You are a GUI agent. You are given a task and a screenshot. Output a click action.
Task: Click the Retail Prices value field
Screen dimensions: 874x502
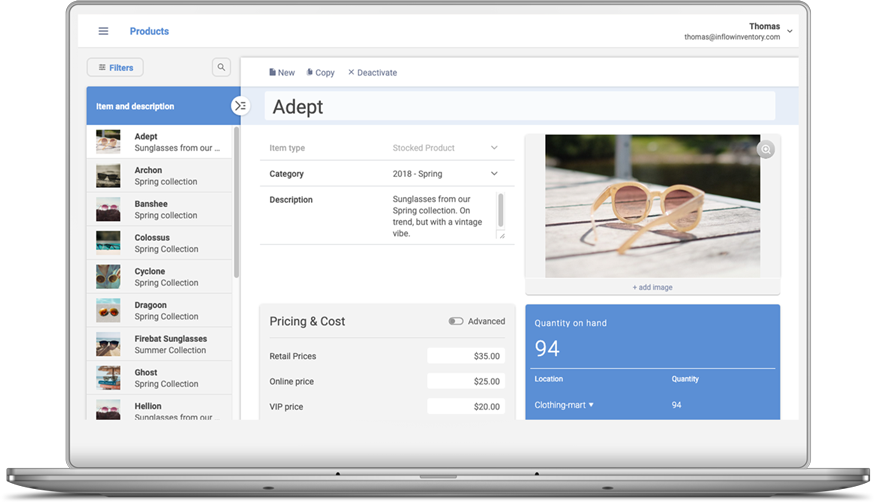point(466,356)
